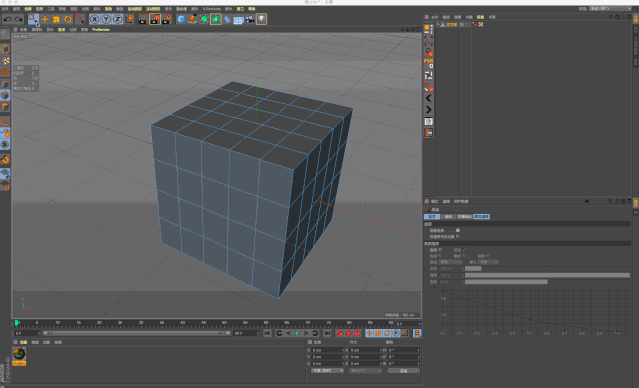
Task: Click the Undo arrow in the toolbar
Action: point(7,19)
